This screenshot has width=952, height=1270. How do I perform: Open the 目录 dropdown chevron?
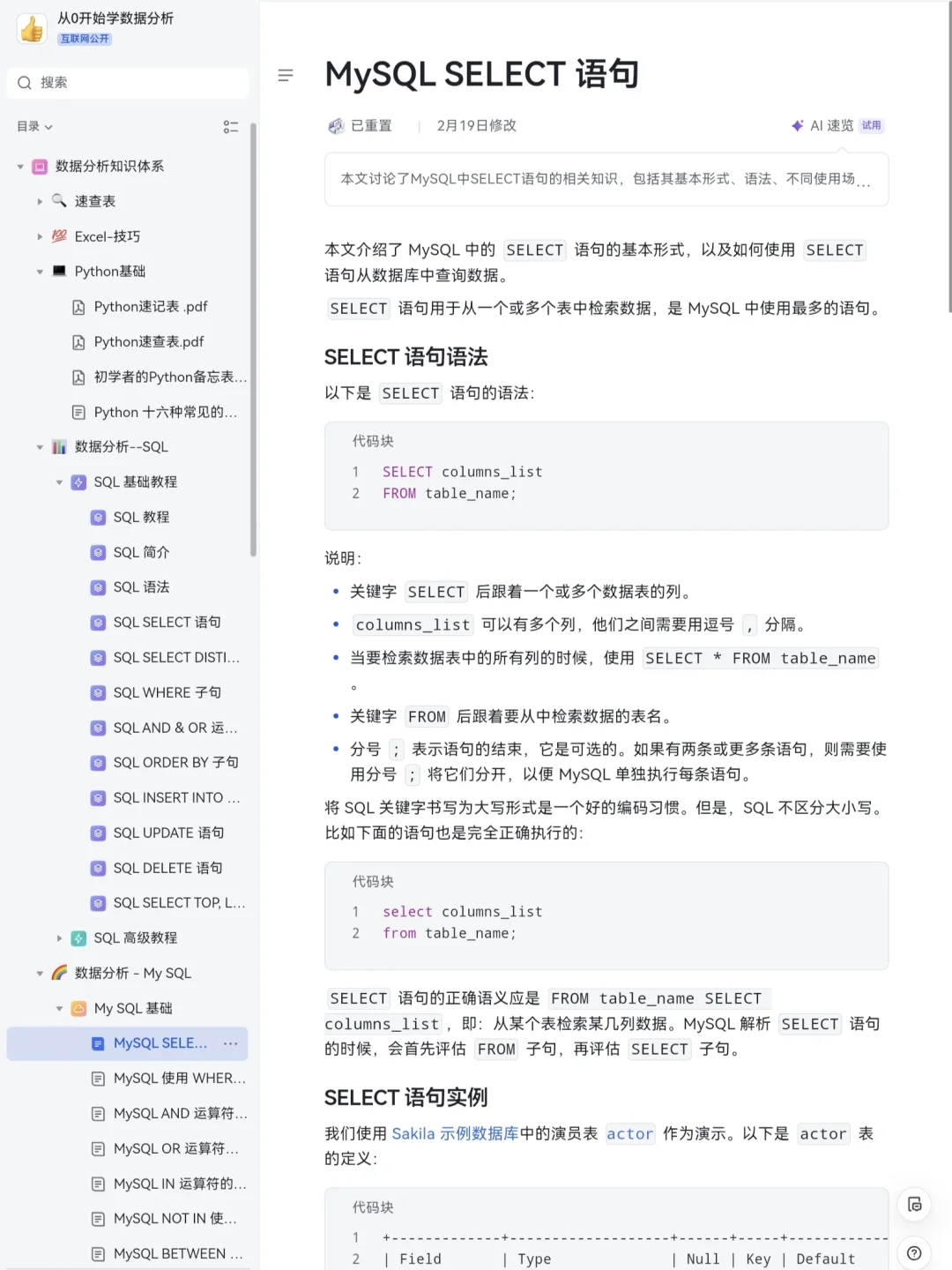[x=48, y=127]
